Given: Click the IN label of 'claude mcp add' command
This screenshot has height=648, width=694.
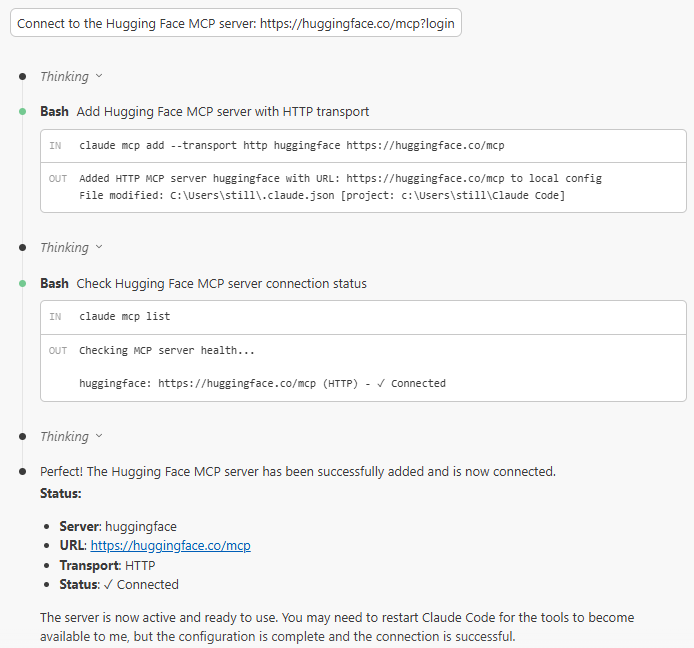Looking at the screenshot, I should point(56,145).
